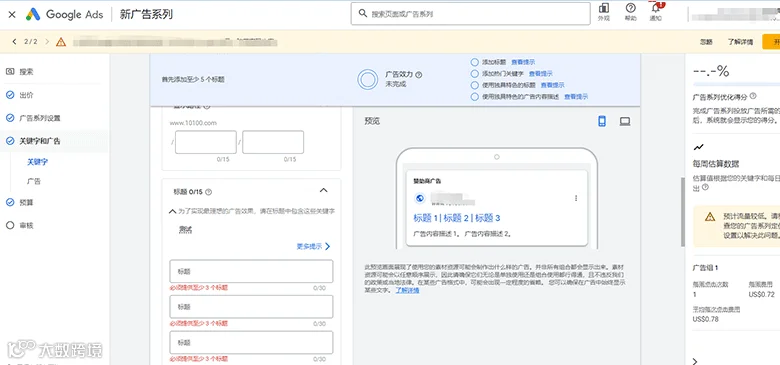Click help icon beside 广告系列优化得分
The width and height of the screenshot is (780, 365).
(x=753, y=95)
